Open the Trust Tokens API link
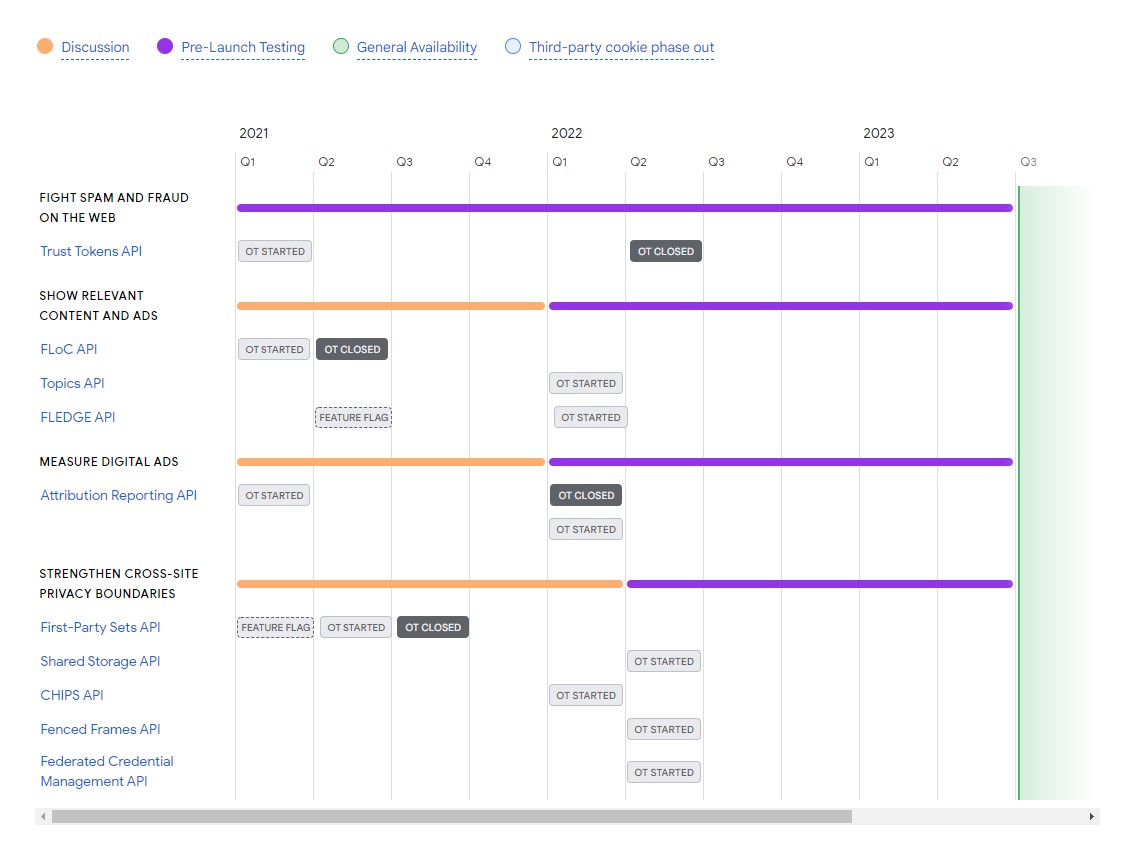1142x860 pixels. (91, 251)
